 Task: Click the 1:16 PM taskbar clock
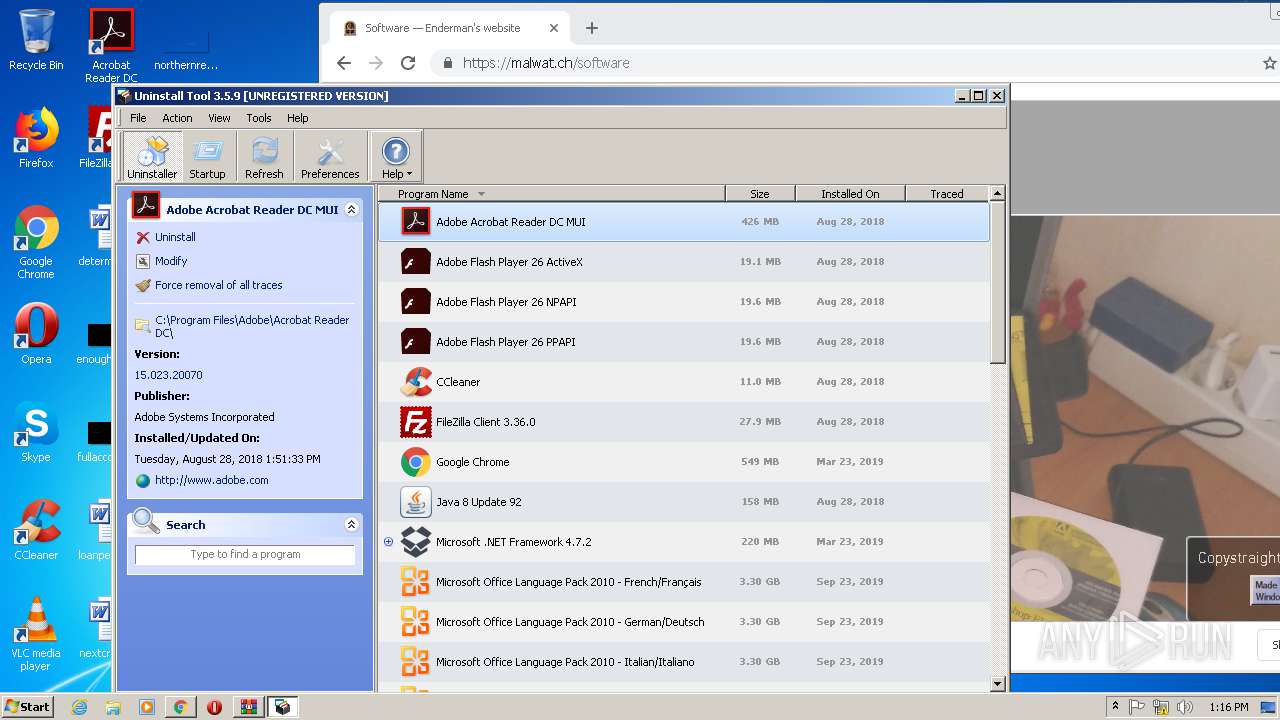(x=1228, y=707)
